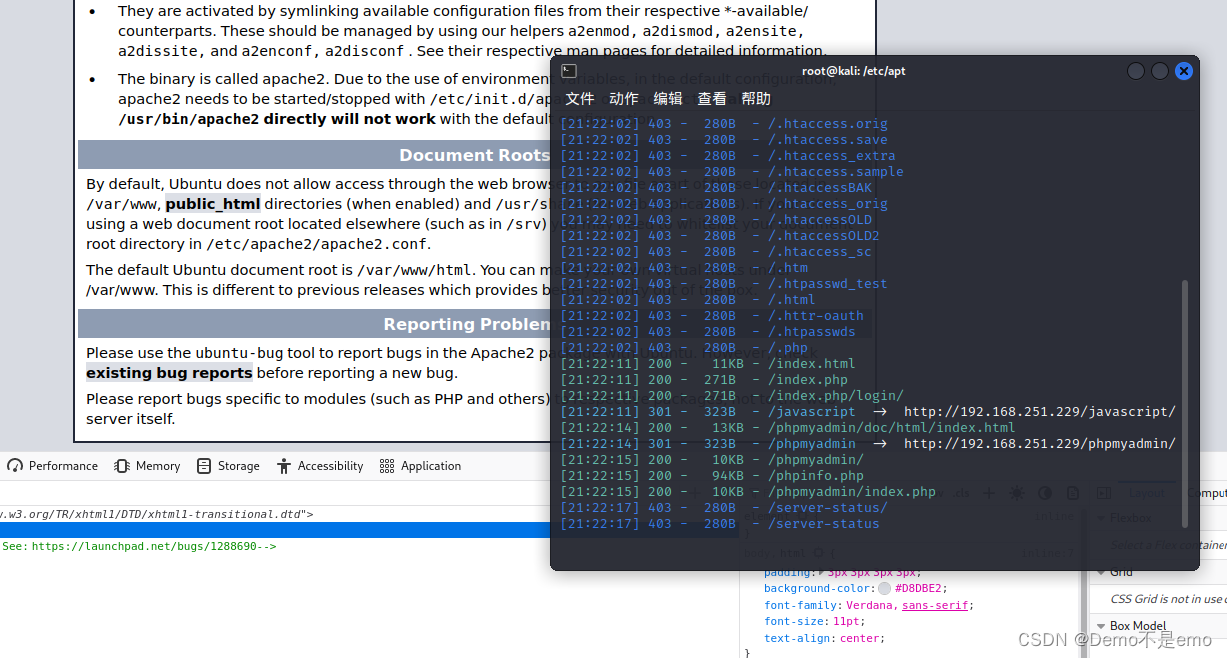The height and width of the screenshot is (658, 1227).
Task: Click the /.htaccess_sc result line
Action: point(715,252)
